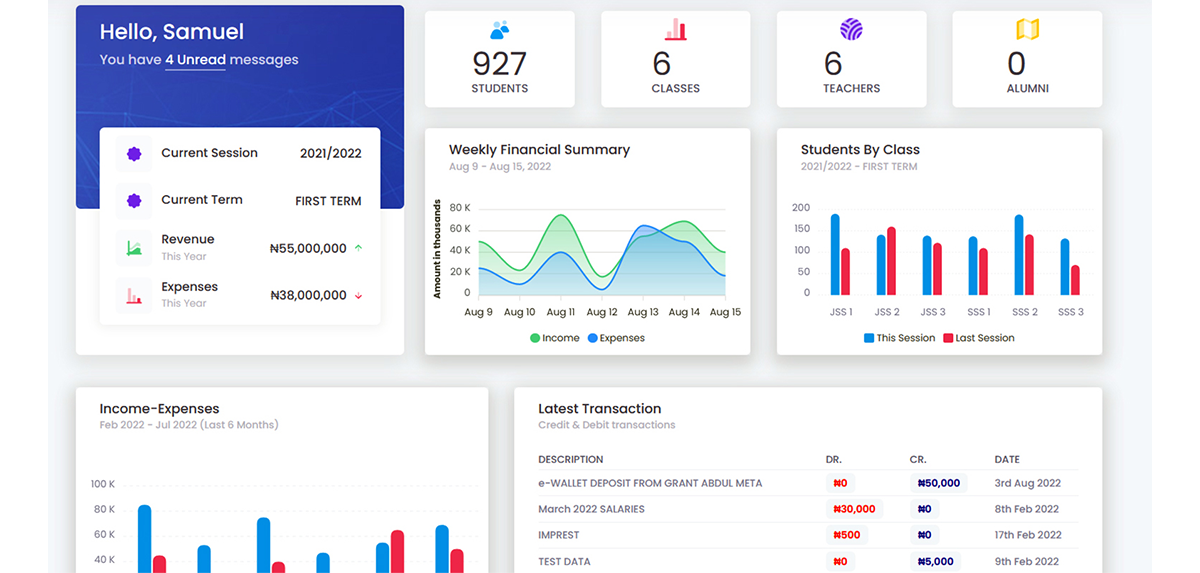Click the ₦50,000 credit badge

click(938, 483)
